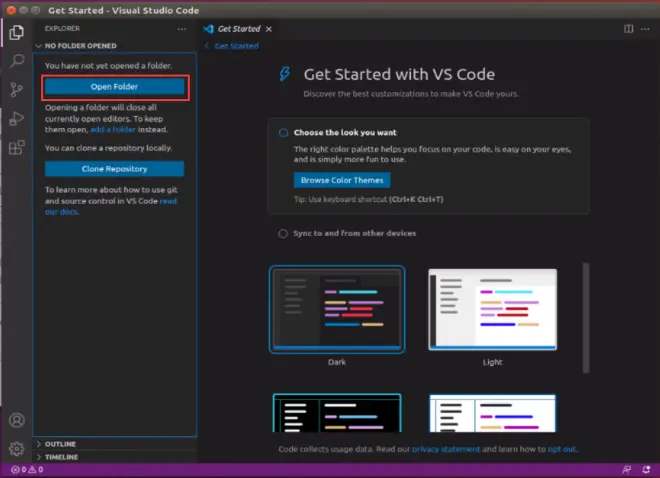Select the 'Choose the look you want' step
This screenshot has height=478, width=660.
click(345, 133)
